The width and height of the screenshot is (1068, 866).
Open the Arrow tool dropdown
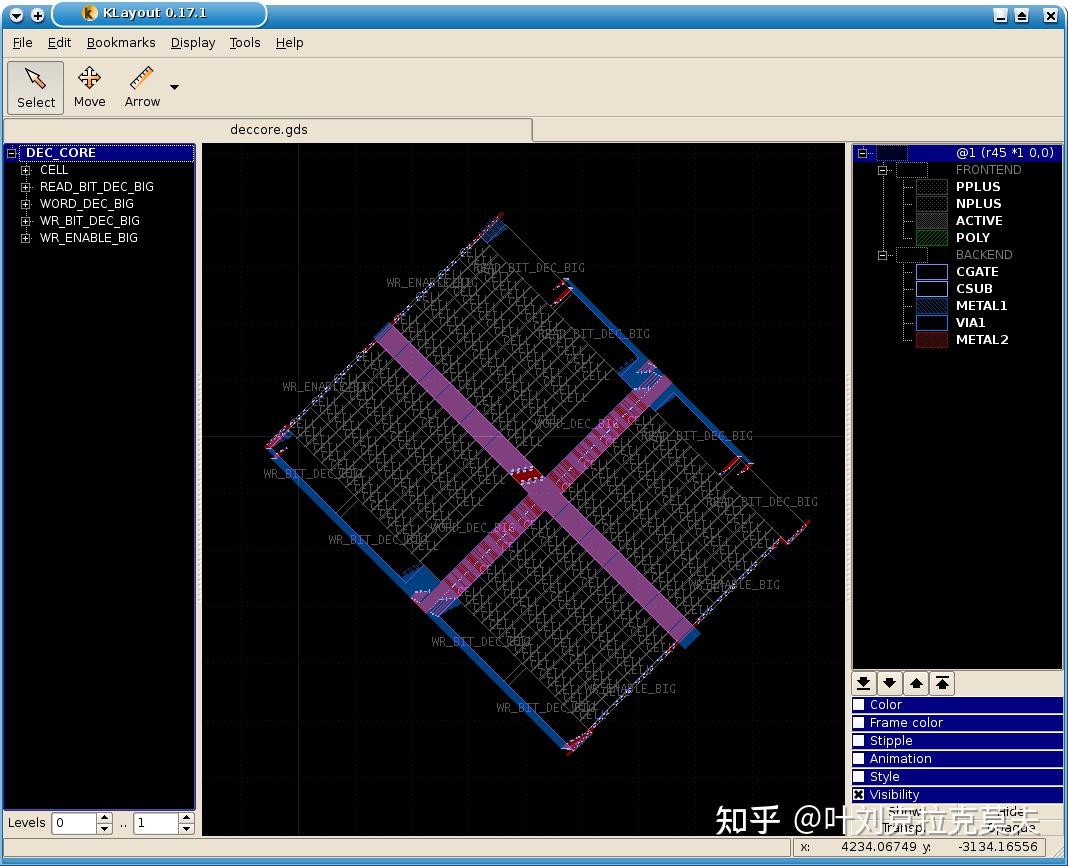click(x=172, y=88)
